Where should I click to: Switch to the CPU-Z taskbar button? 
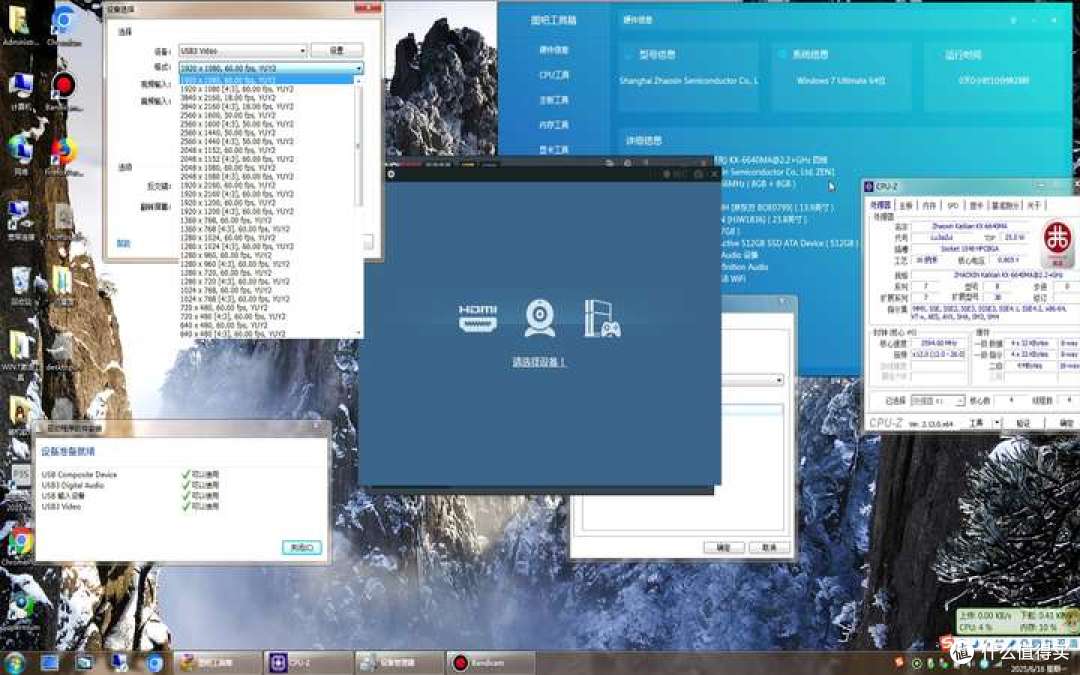coord(309,663)
